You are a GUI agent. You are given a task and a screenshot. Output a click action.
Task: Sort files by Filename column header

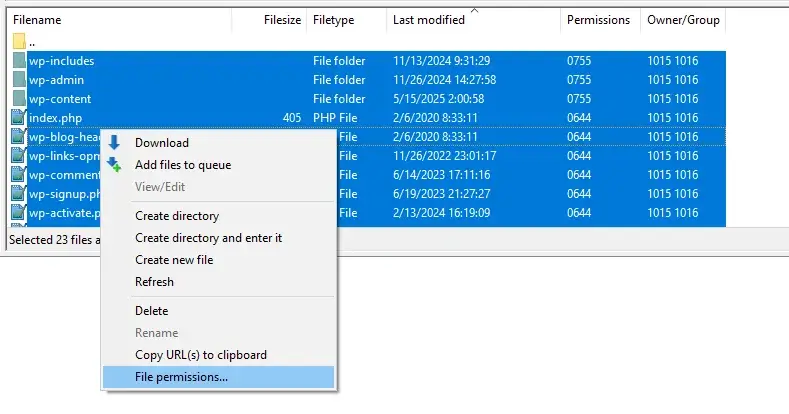(x=37, y=20)
